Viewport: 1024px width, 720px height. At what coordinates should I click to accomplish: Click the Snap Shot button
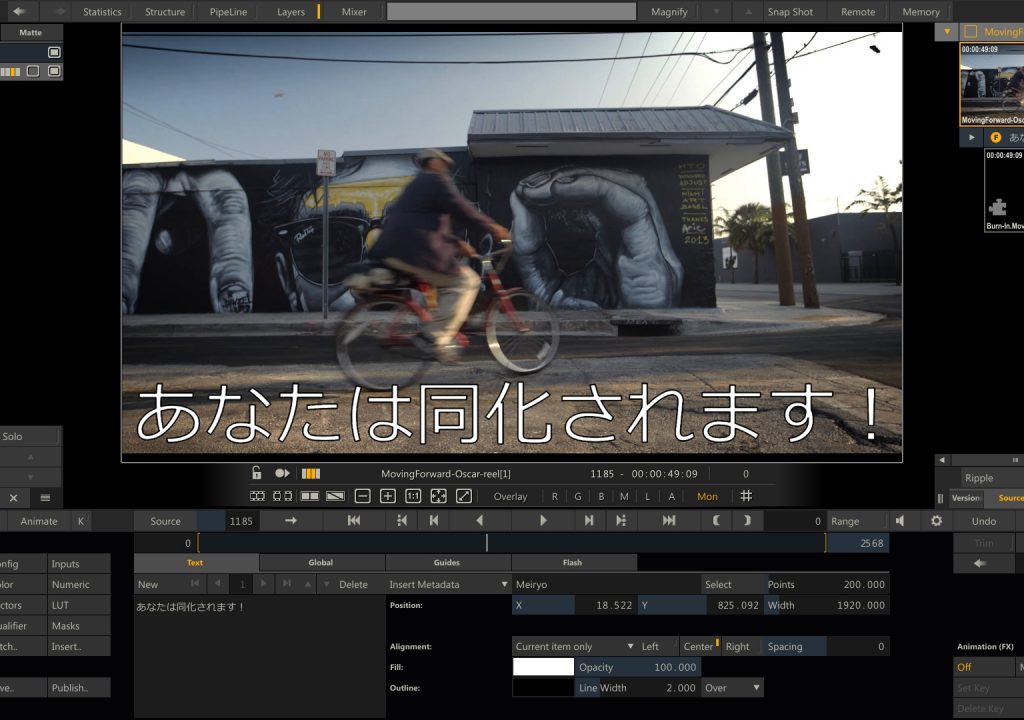[790, 12]
